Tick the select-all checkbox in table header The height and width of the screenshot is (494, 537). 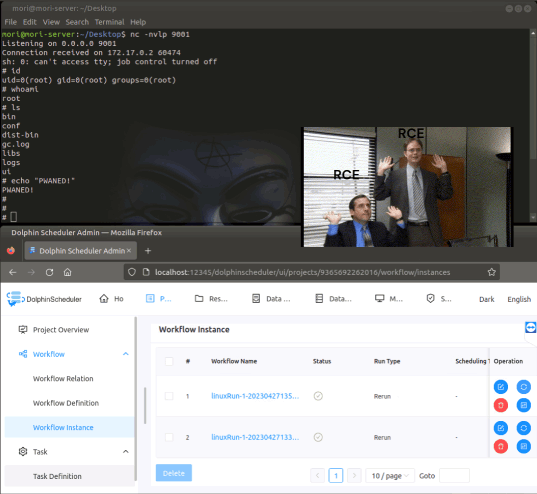(x=169, y=361)
